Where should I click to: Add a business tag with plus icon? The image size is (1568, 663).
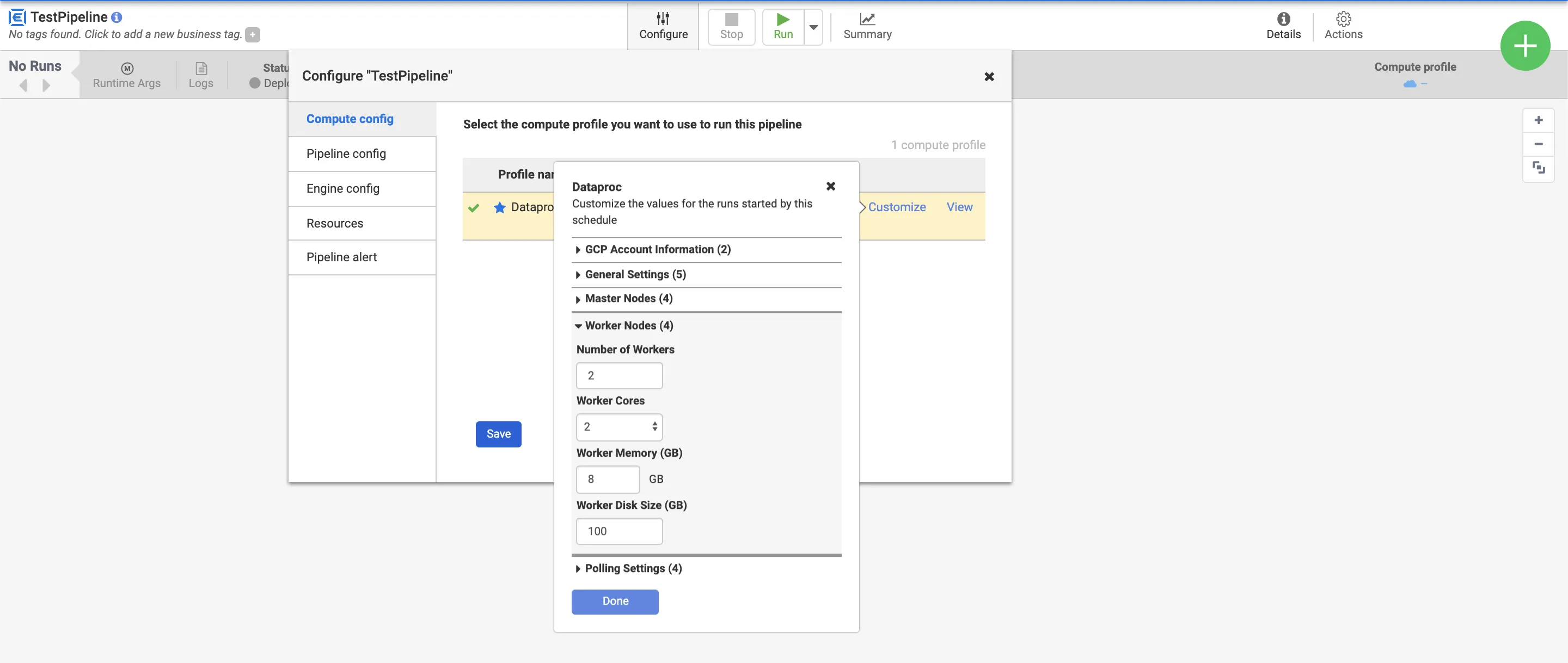click(x=253, y=35)
